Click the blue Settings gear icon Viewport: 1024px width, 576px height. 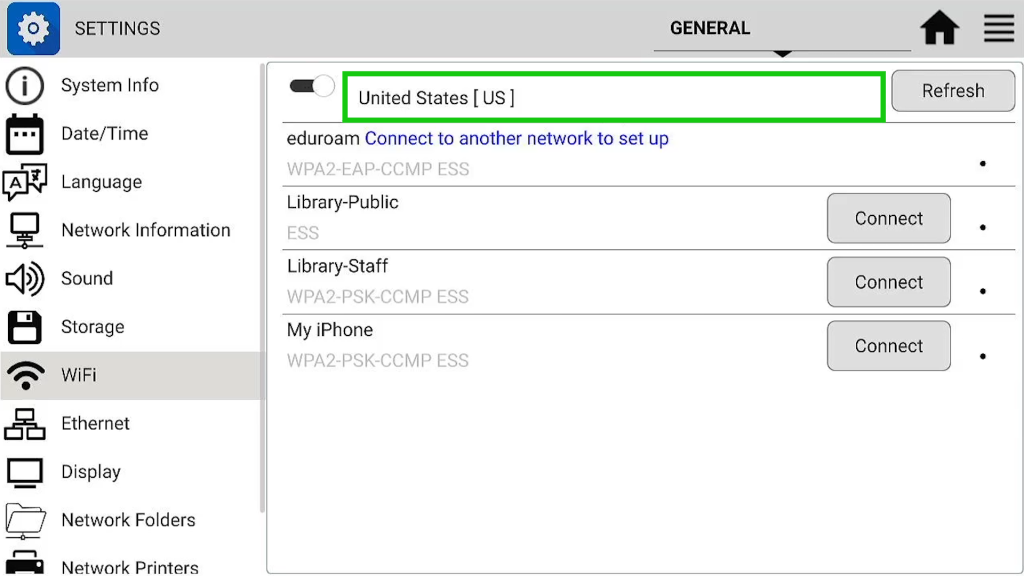click(33, 28)
